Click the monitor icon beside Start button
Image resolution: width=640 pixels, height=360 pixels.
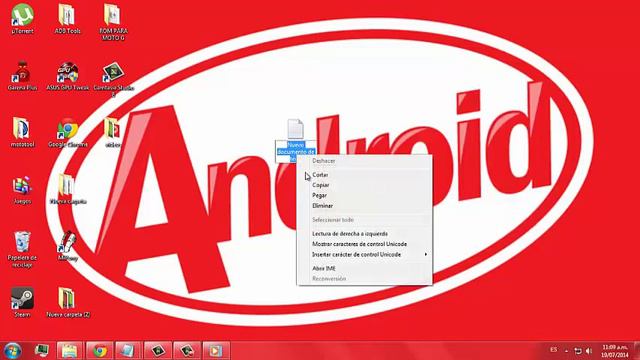tap(42, 350)
